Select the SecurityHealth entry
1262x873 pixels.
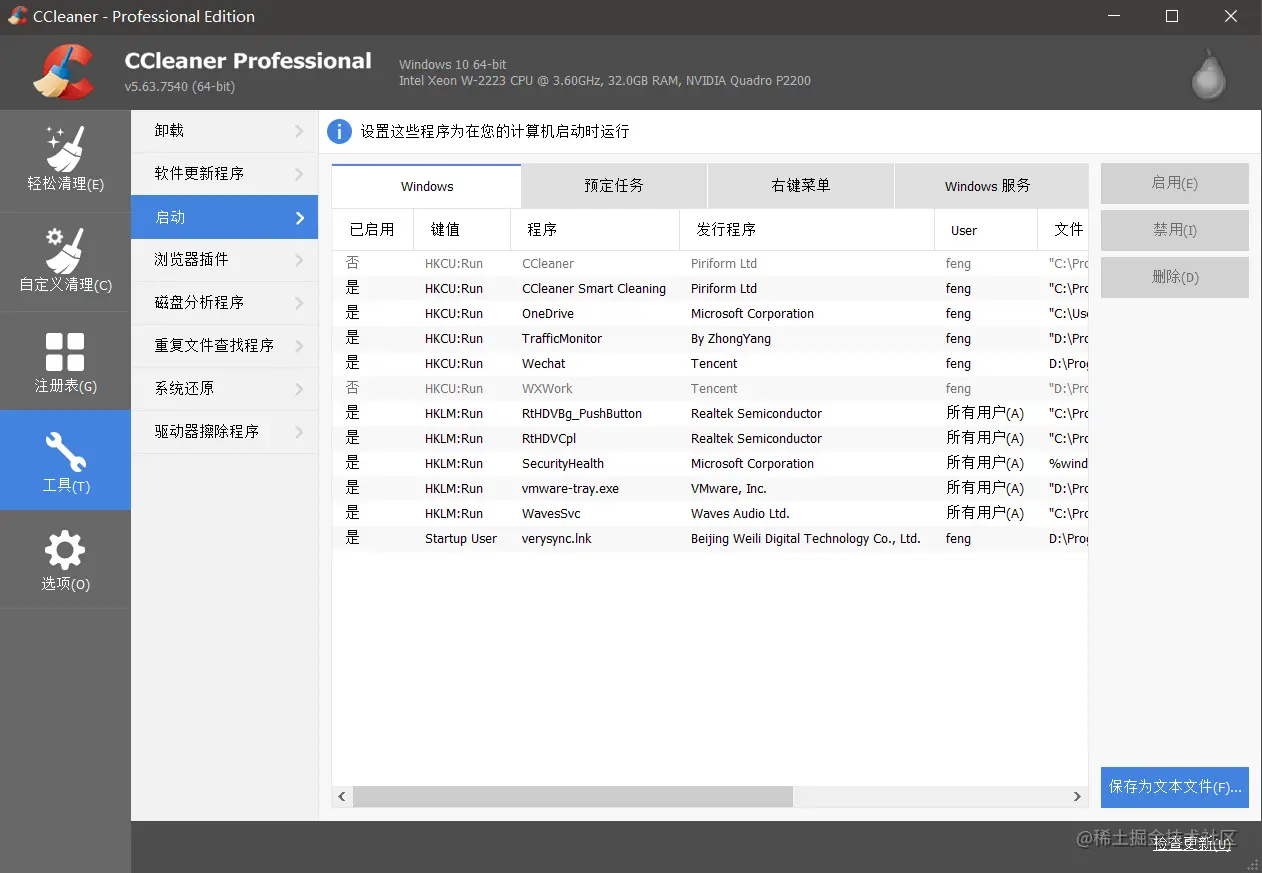(x=710, y=464)
